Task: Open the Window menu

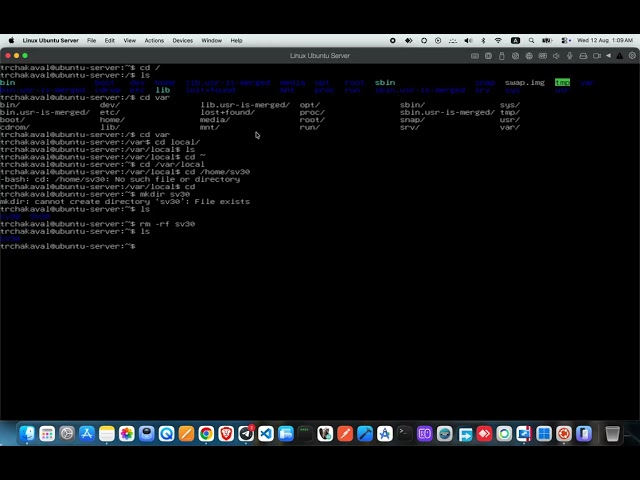Action: click(211, 40)
